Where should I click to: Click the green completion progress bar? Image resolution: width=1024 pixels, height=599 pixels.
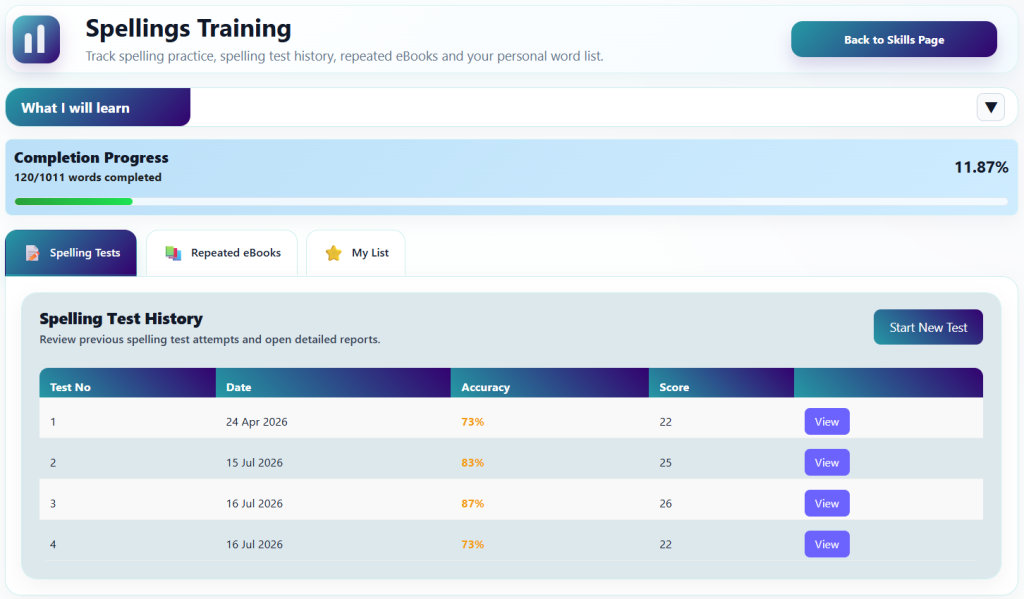(74, 202)
